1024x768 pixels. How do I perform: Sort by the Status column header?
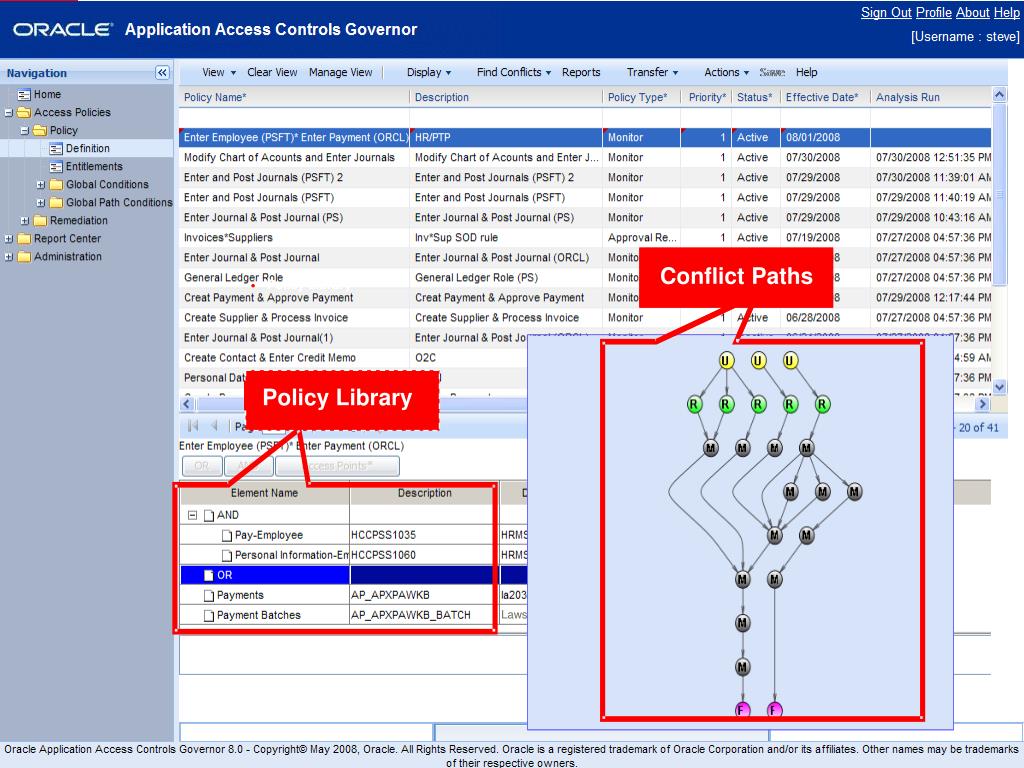756,97
